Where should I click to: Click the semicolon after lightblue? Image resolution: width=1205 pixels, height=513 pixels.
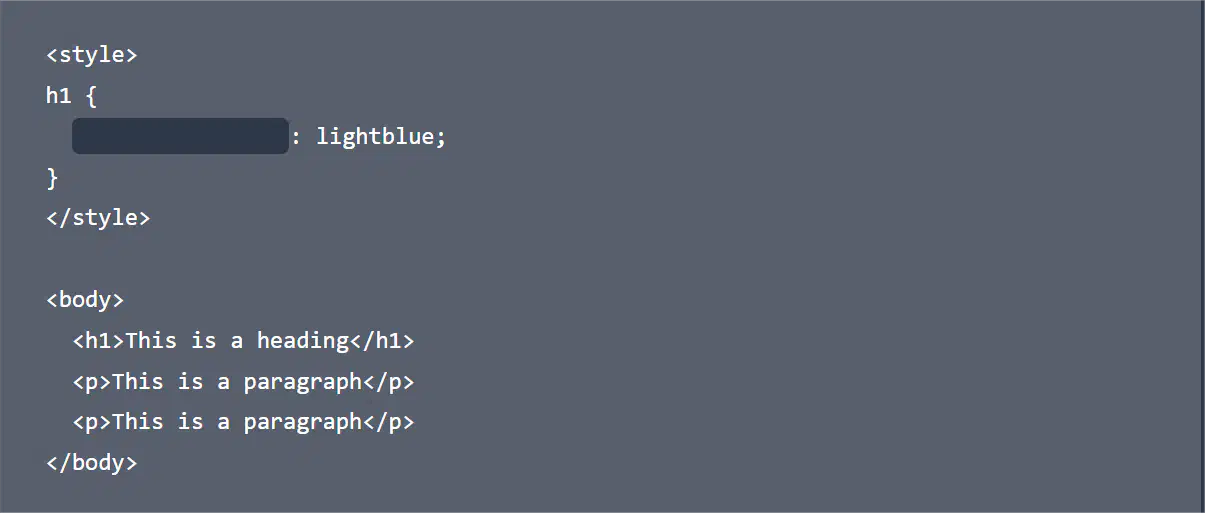[x=440, y=137]
